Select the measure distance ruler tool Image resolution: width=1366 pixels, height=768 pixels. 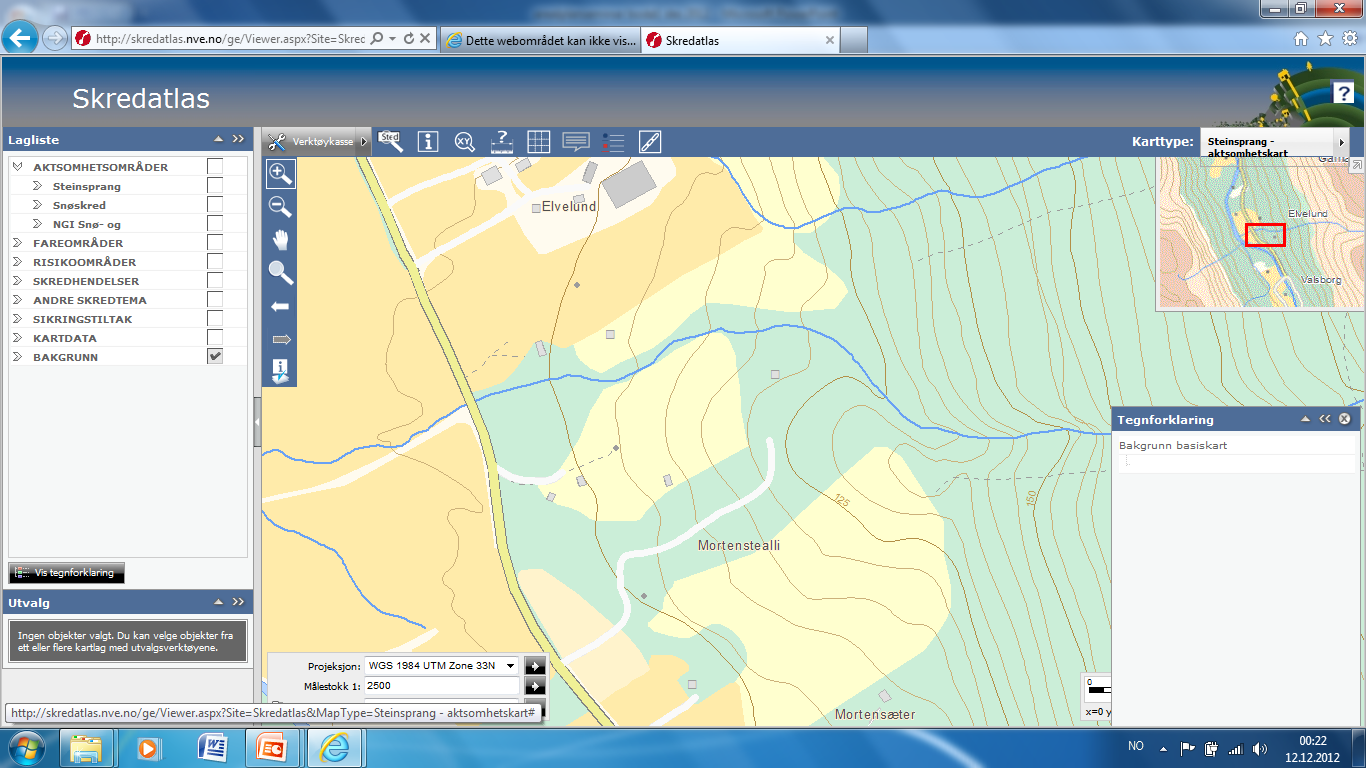pyautogui.click(x=502, y=142)
